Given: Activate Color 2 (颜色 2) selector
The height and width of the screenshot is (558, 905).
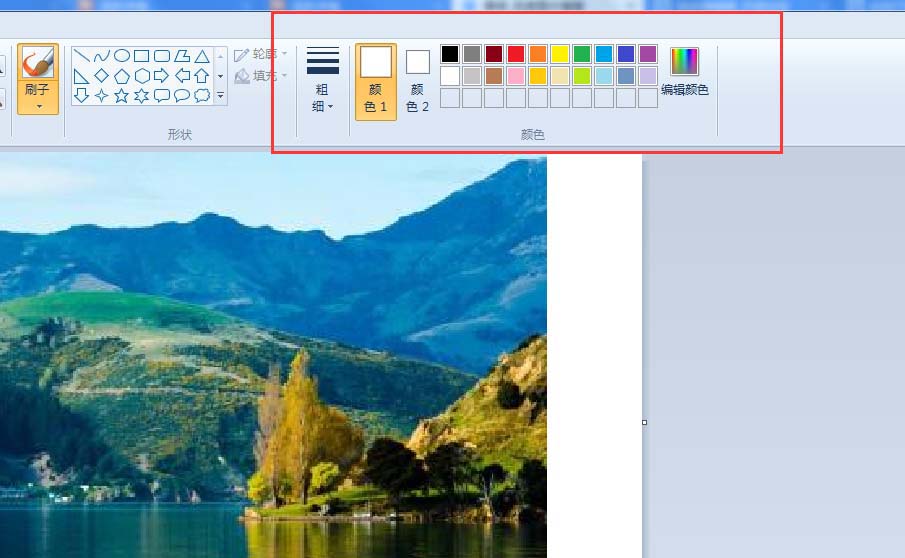Looking at the screenshot, I should pyautogui.click(x=418, y=81).
